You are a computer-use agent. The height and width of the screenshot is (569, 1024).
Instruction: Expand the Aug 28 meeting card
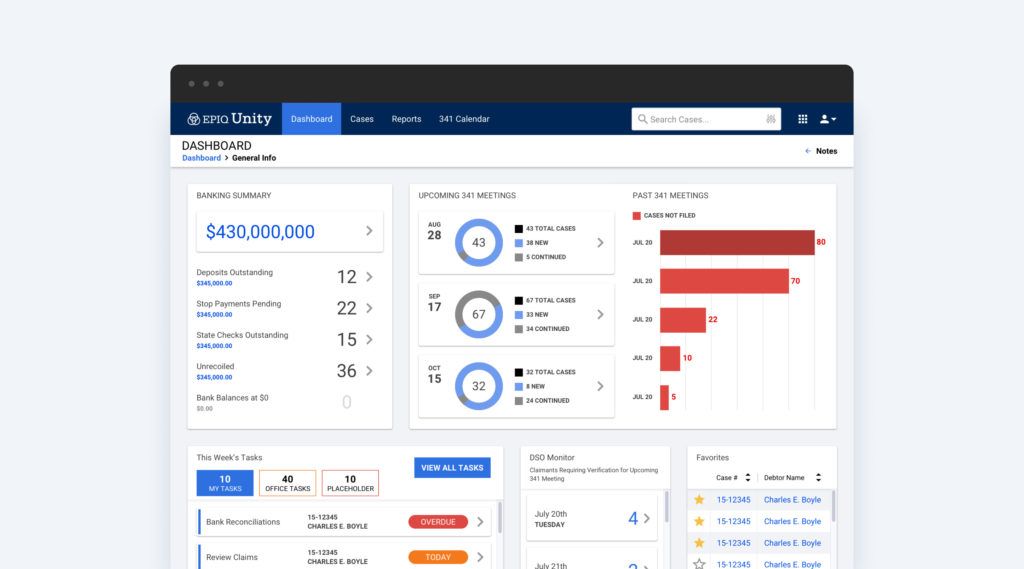(x=600, y=242)
